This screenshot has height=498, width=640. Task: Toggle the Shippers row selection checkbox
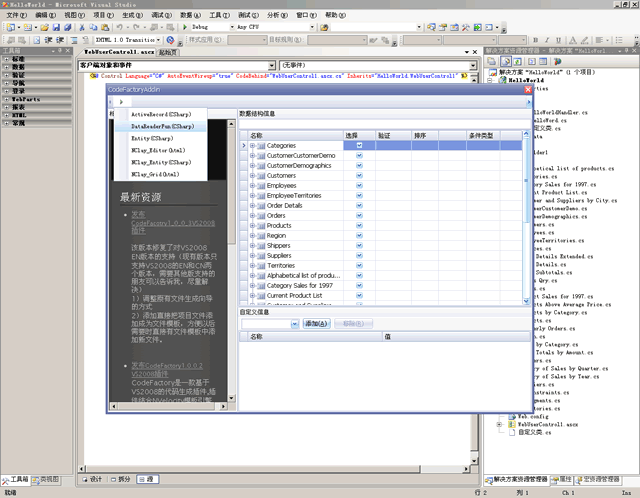click(x=359, y=245)
